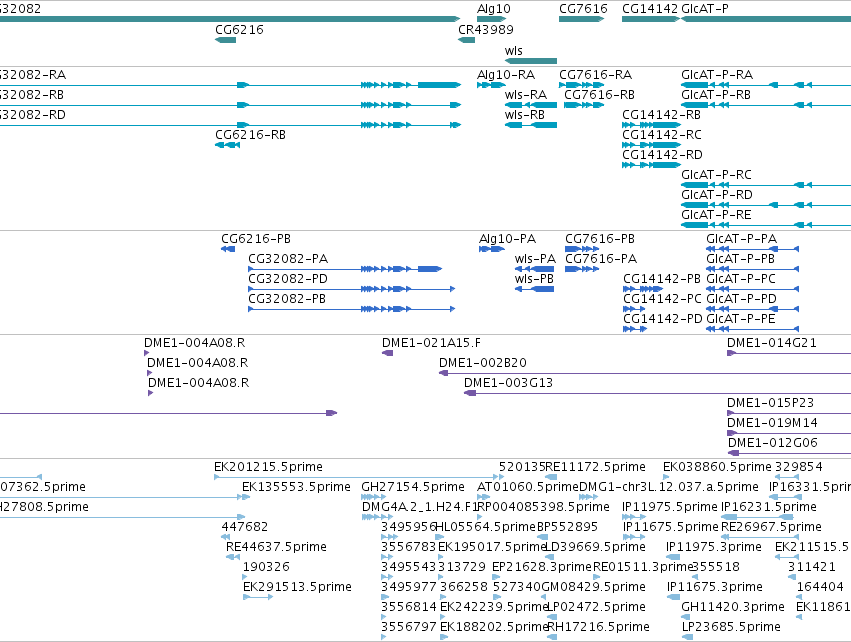Click the wls gene arrow bar
The height and width of the screenshot is (642, 851).
tap(531, 61)
